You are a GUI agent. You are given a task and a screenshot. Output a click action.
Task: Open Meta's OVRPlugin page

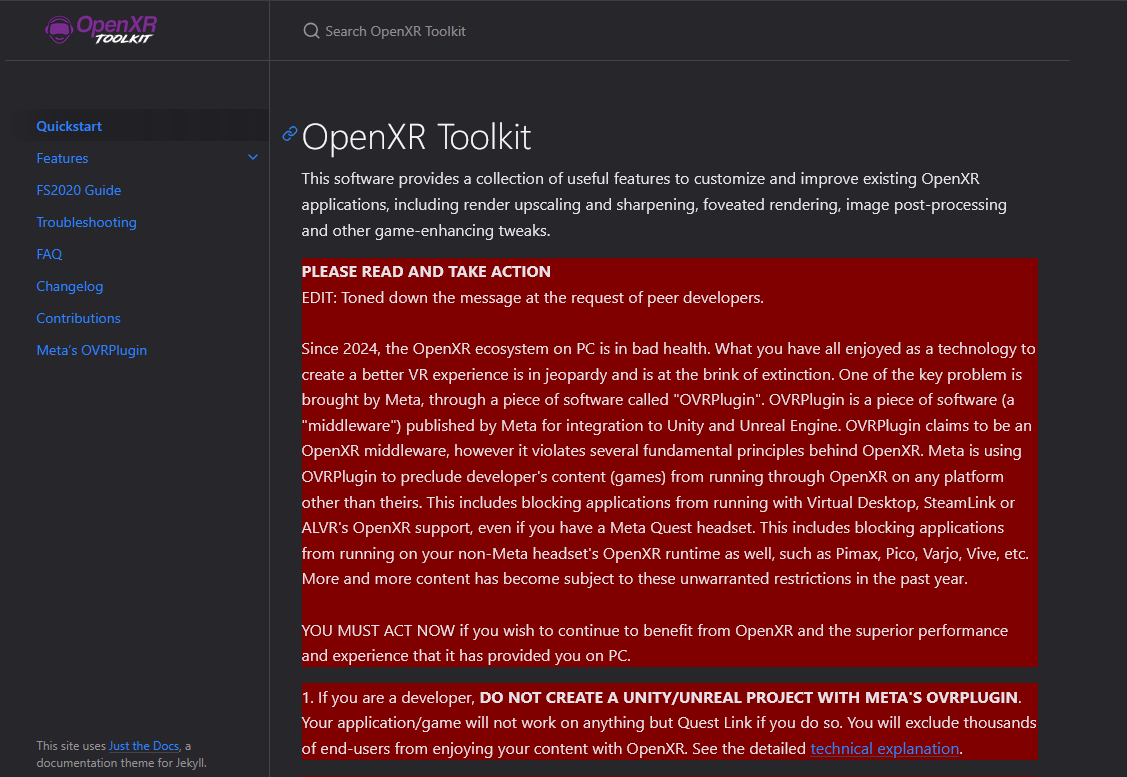pos(91,350)
